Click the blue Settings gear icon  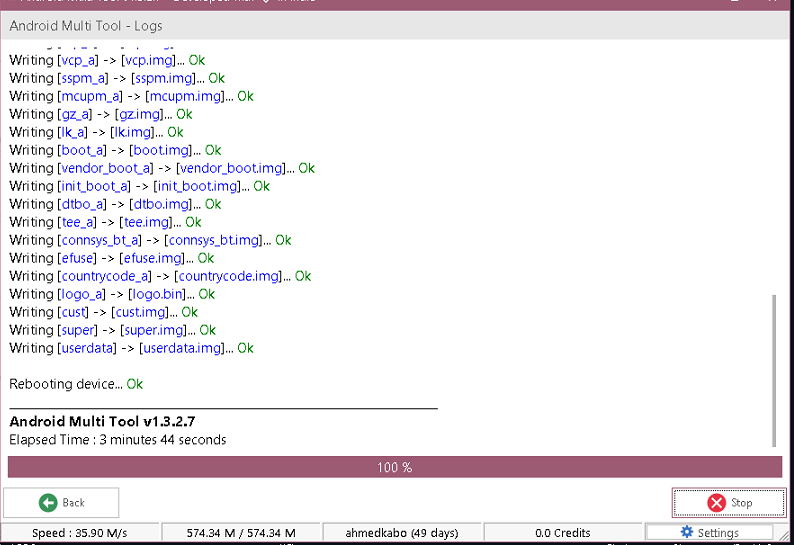click(687, 532)
